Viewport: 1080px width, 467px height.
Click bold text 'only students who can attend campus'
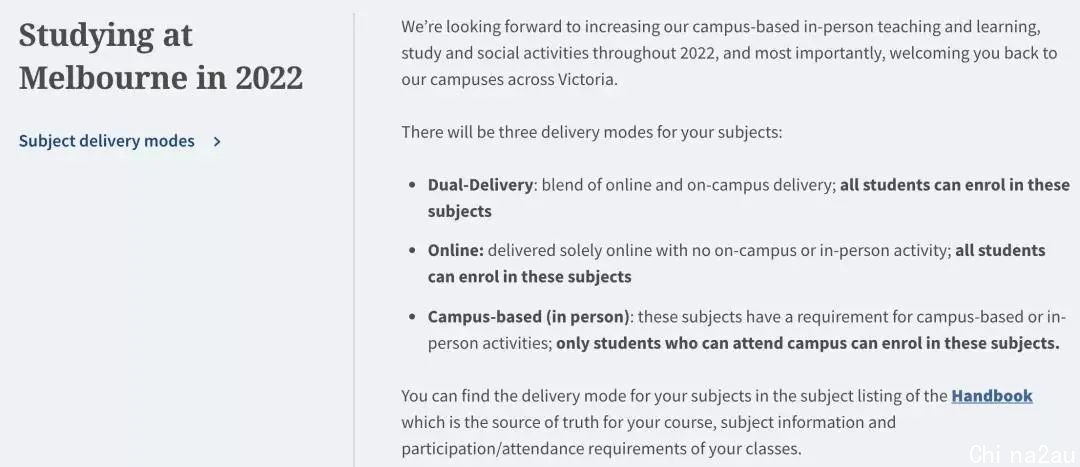694,343
